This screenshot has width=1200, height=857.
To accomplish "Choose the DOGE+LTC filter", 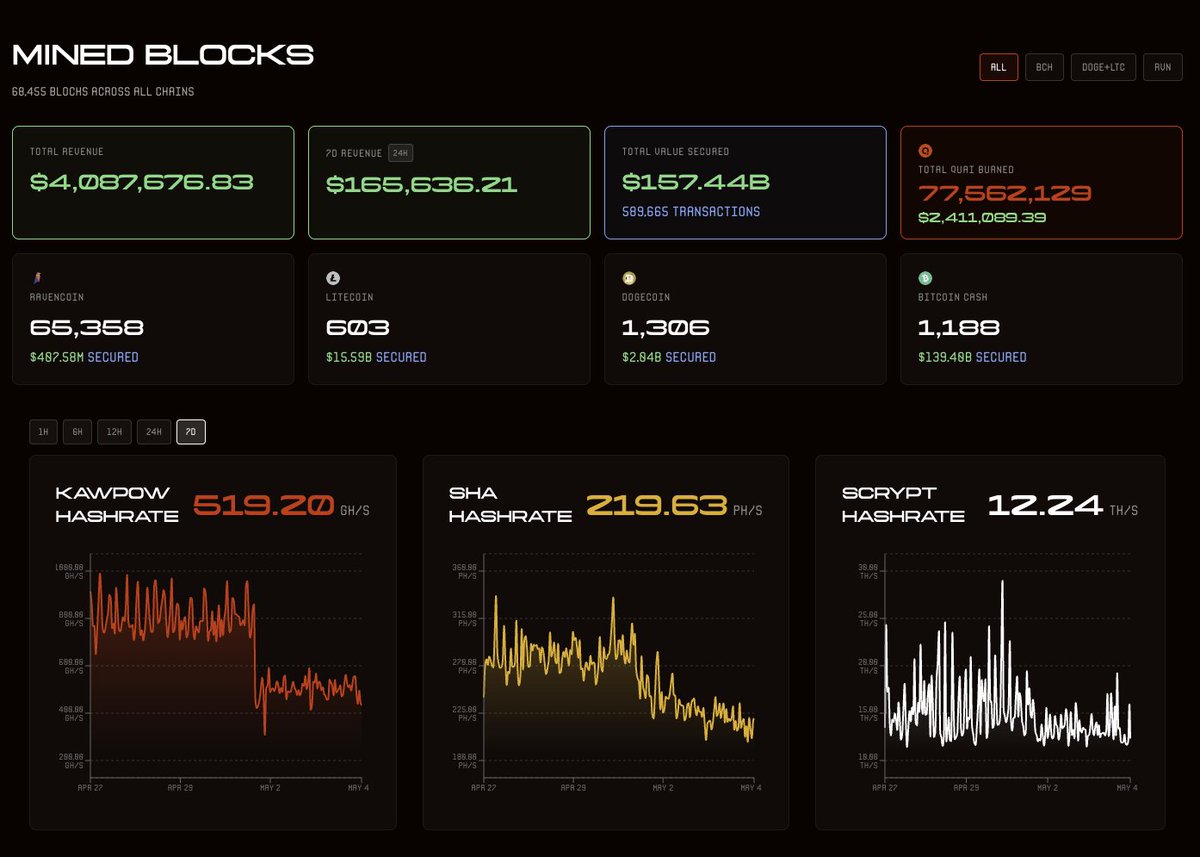I will coord(1103,67).
